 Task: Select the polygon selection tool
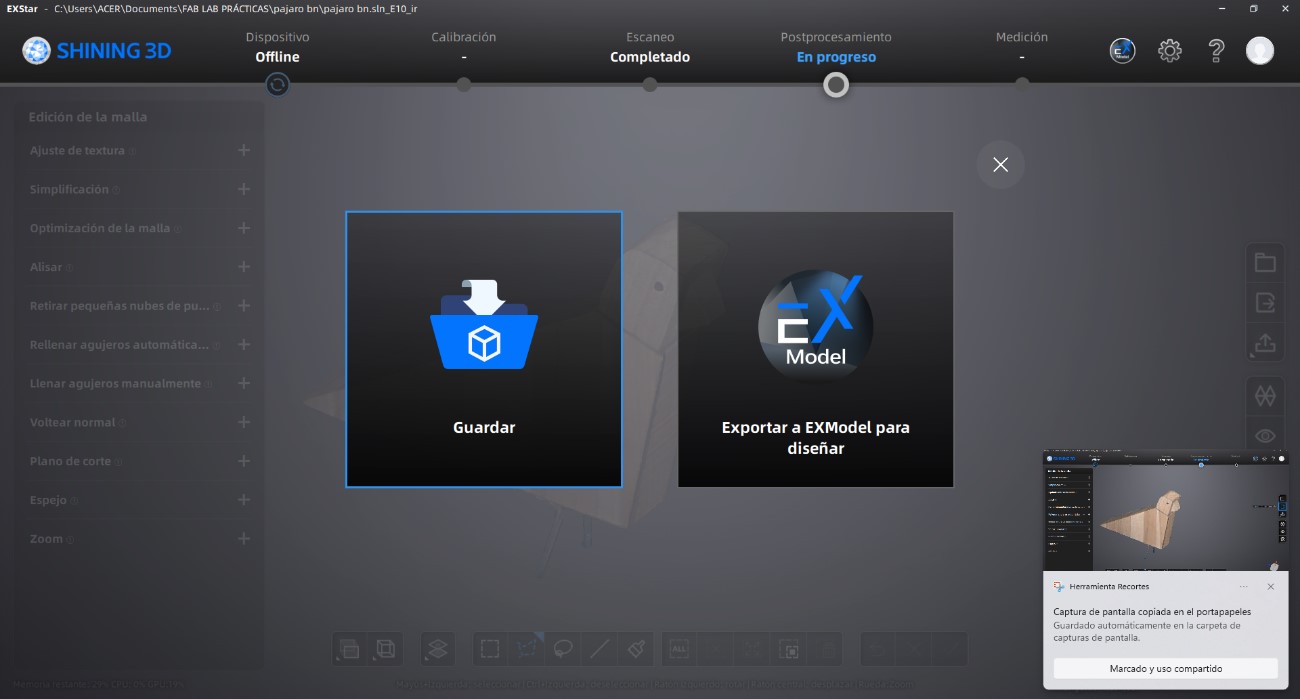527,649
